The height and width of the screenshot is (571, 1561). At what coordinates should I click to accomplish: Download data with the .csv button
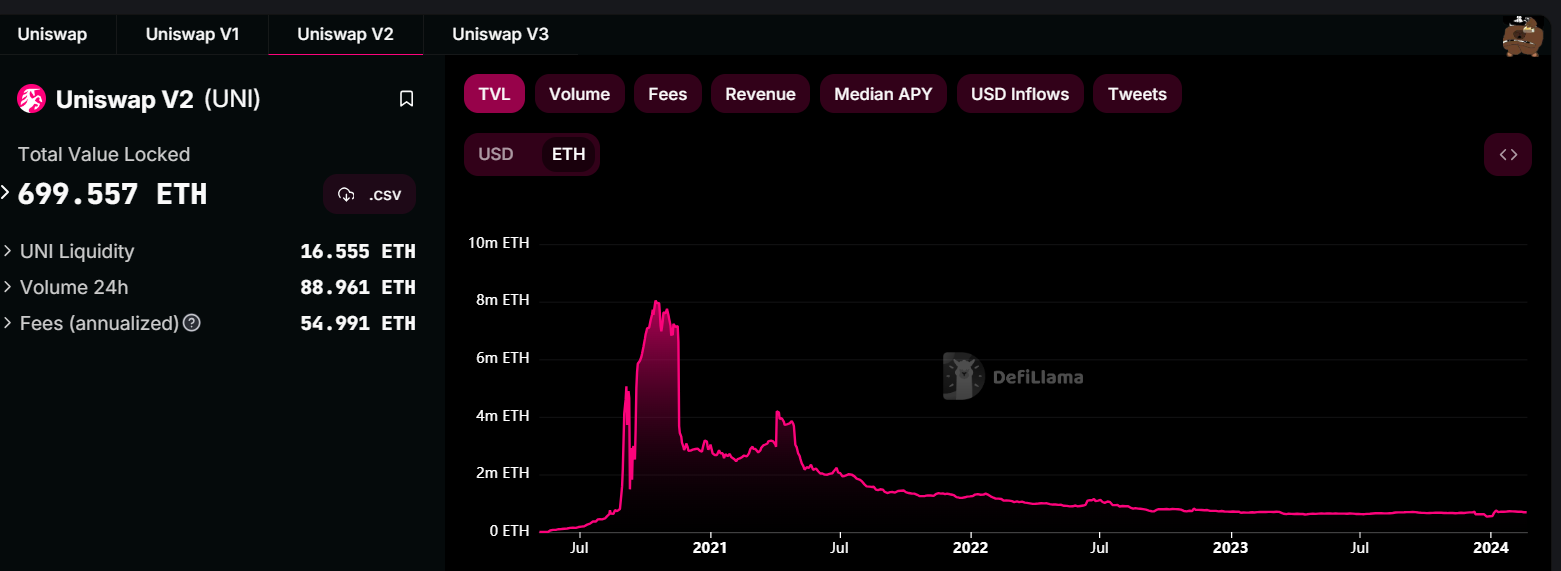pyautogui.click(x=370, y=194)
